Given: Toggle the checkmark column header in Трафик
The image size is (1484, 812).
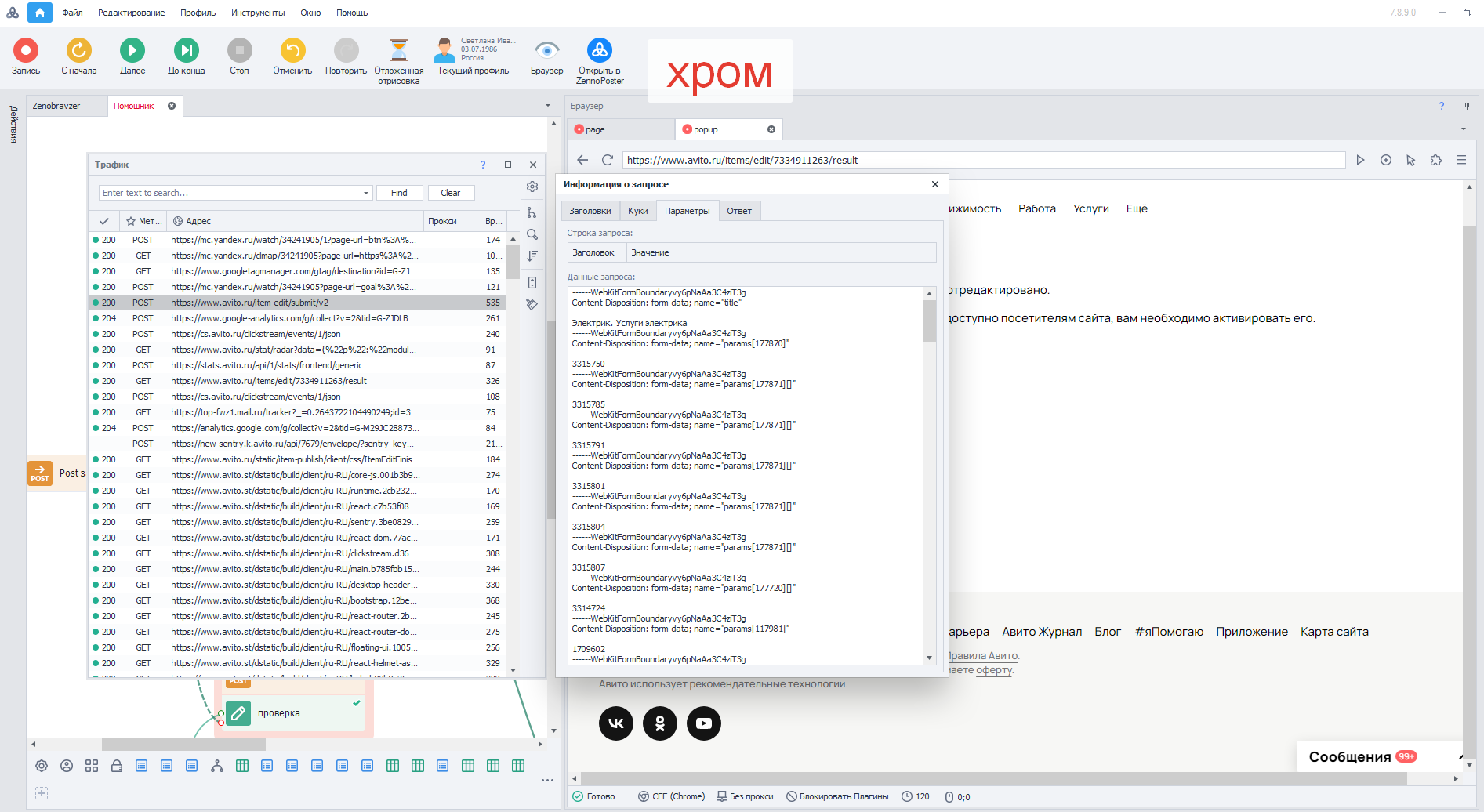Looking at the screenshot, I should (x=103, y=221).
